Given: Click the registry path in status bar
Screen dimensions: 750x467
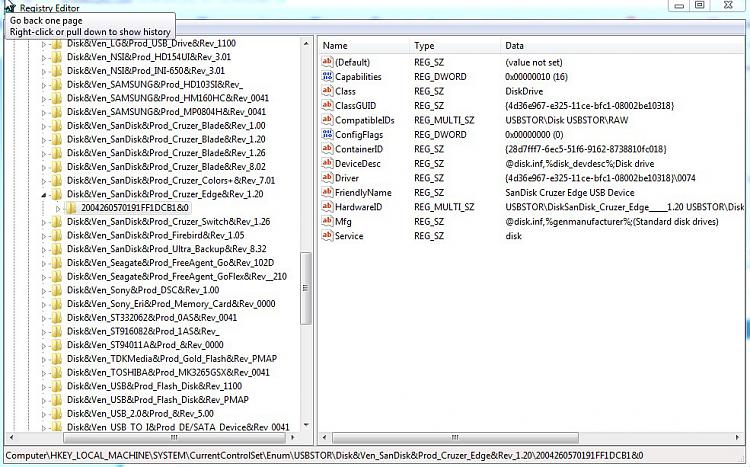Looking at the screenshot, I should pos(324,456).
